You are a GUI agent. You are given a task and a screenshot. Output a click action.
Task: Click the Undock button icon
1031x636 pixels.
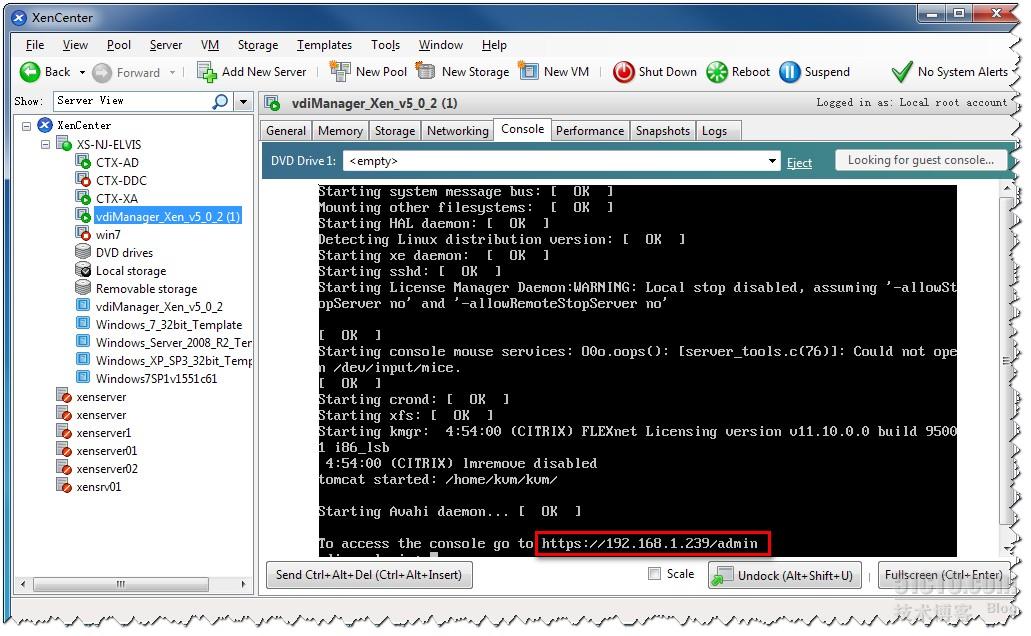[x=723, y=576]
